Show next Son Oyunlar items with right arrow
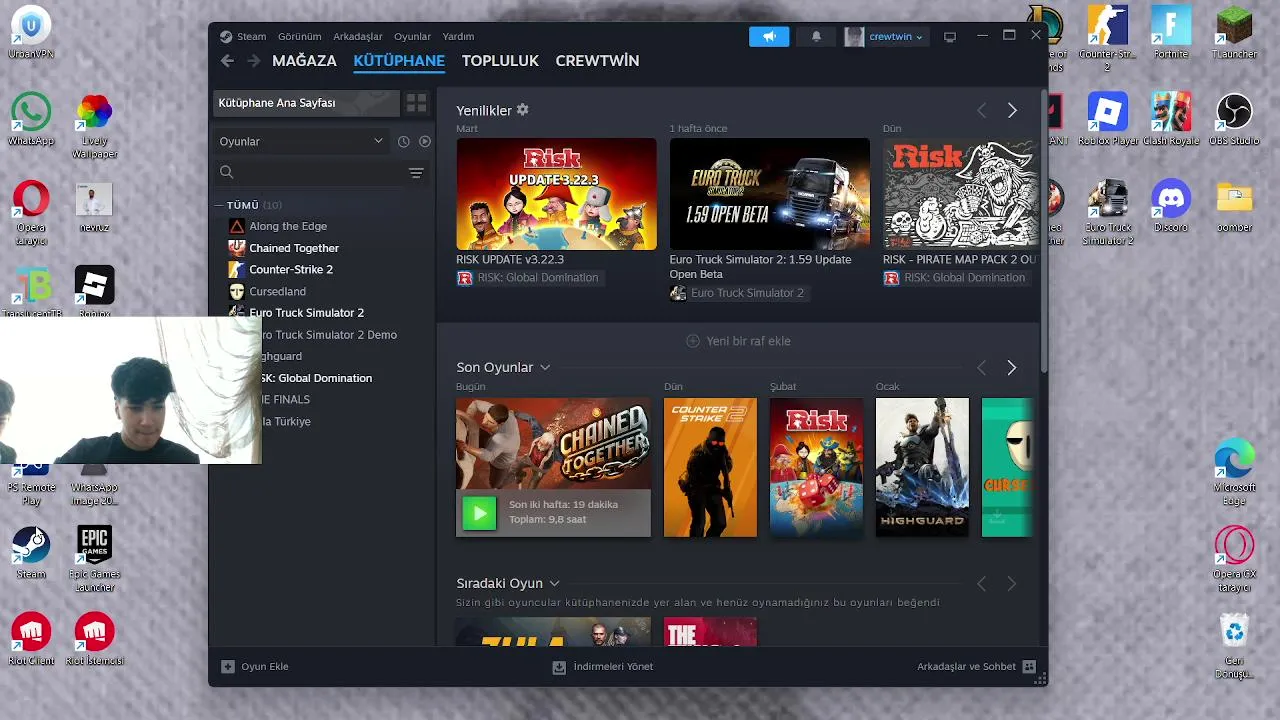The image size is (1280, 720). [1012, 368]
